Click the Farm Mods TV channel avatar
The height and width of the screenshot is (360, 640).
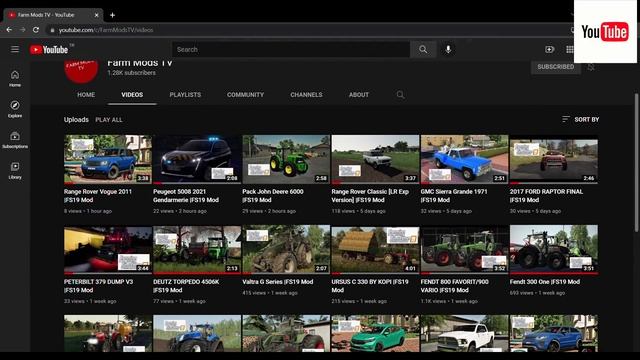(81, 70)
